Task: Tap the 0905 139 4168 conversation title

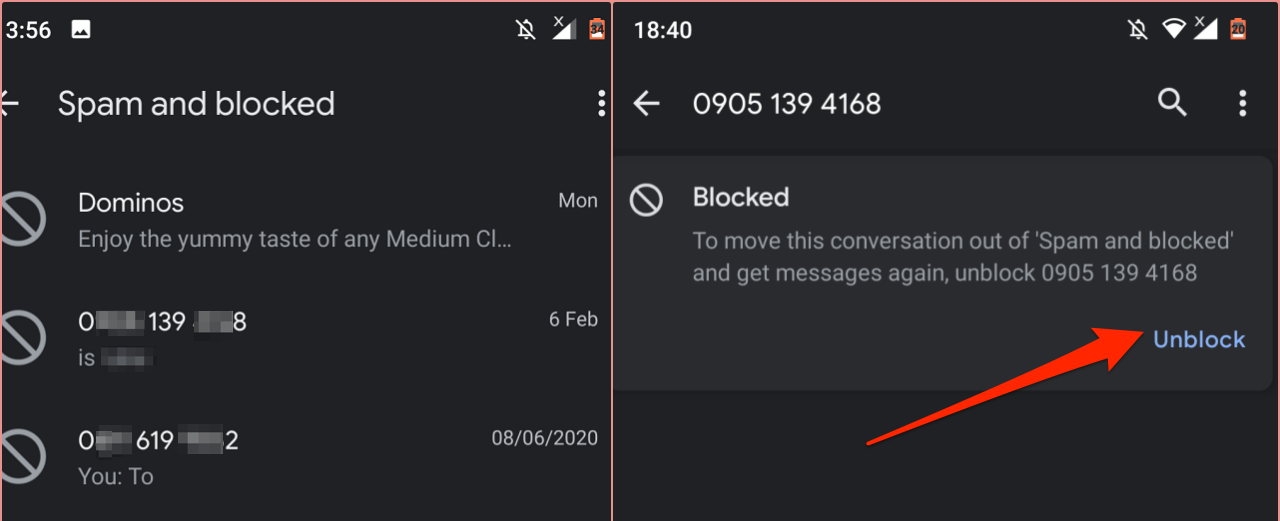Action: (x=787, y=104)
